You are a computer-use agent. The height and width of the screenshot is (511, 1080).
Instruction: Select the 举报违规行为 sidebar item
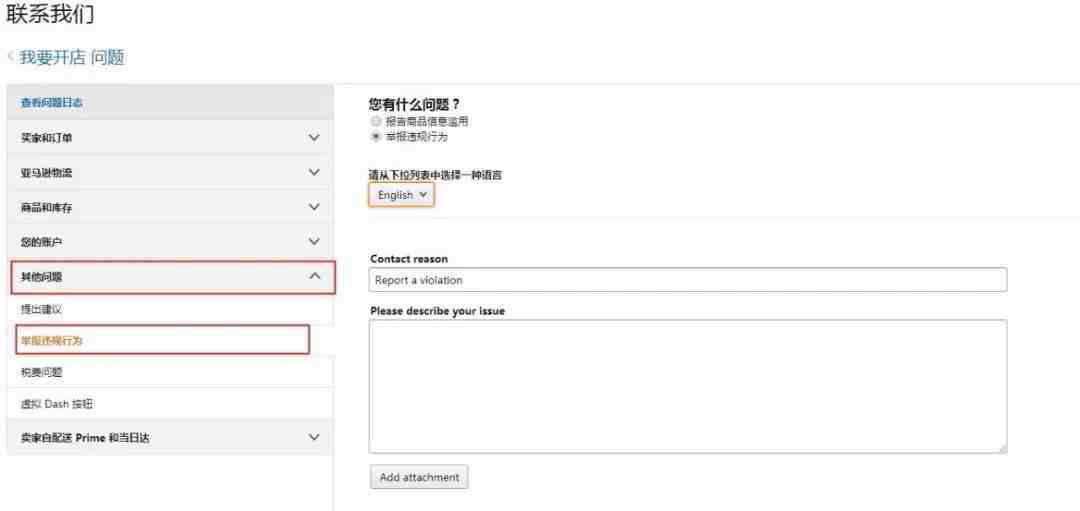click(x=52, y=341)
